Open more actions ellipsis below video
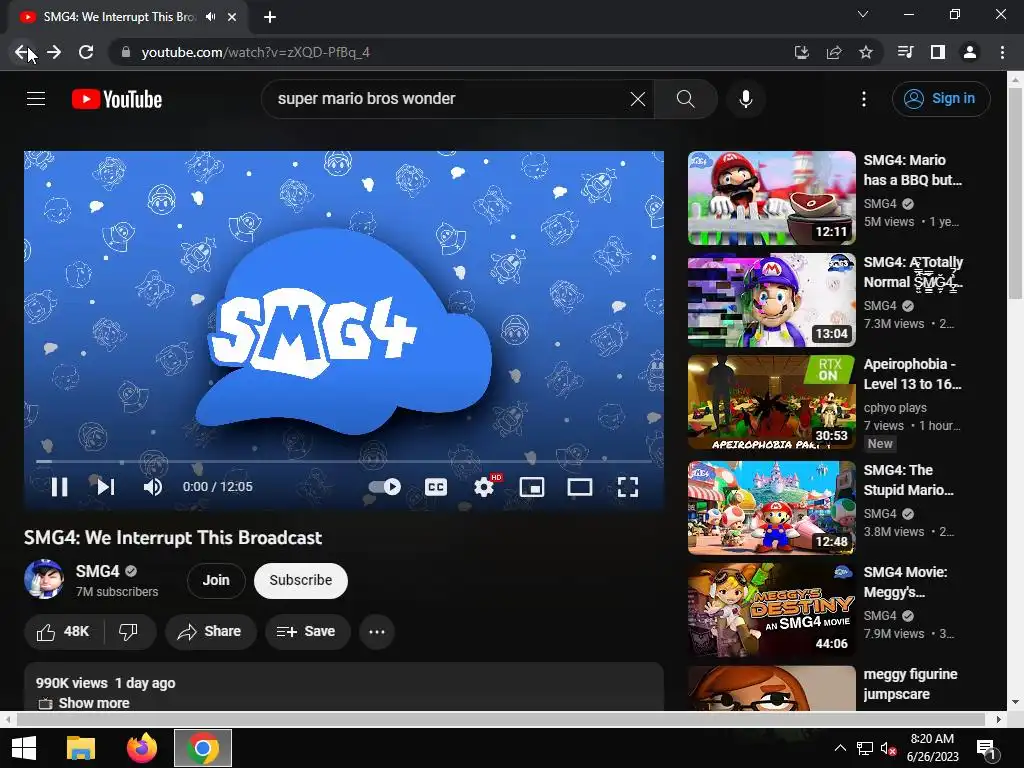The height and width of the screenshot is (768, 1024). pos(377,632)
